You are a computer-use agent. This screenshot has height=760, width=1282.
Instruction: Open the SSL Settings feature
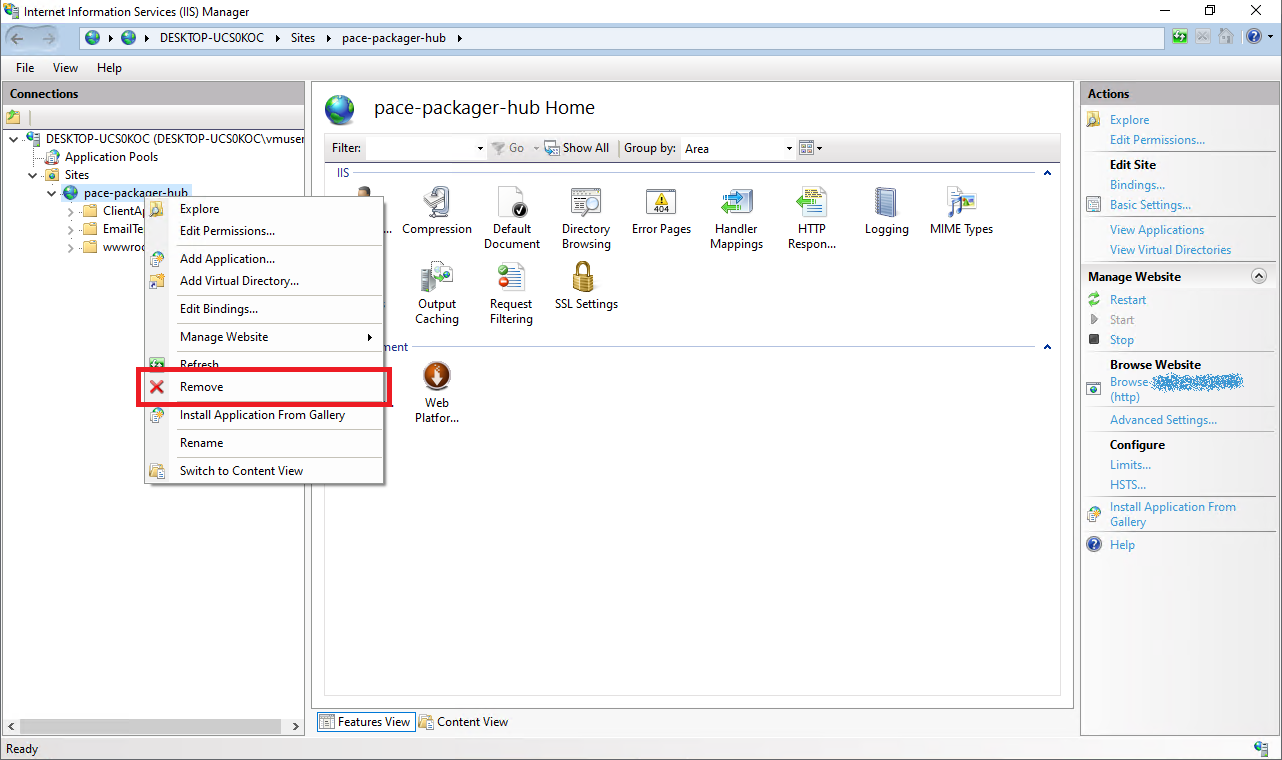point(586,286)
